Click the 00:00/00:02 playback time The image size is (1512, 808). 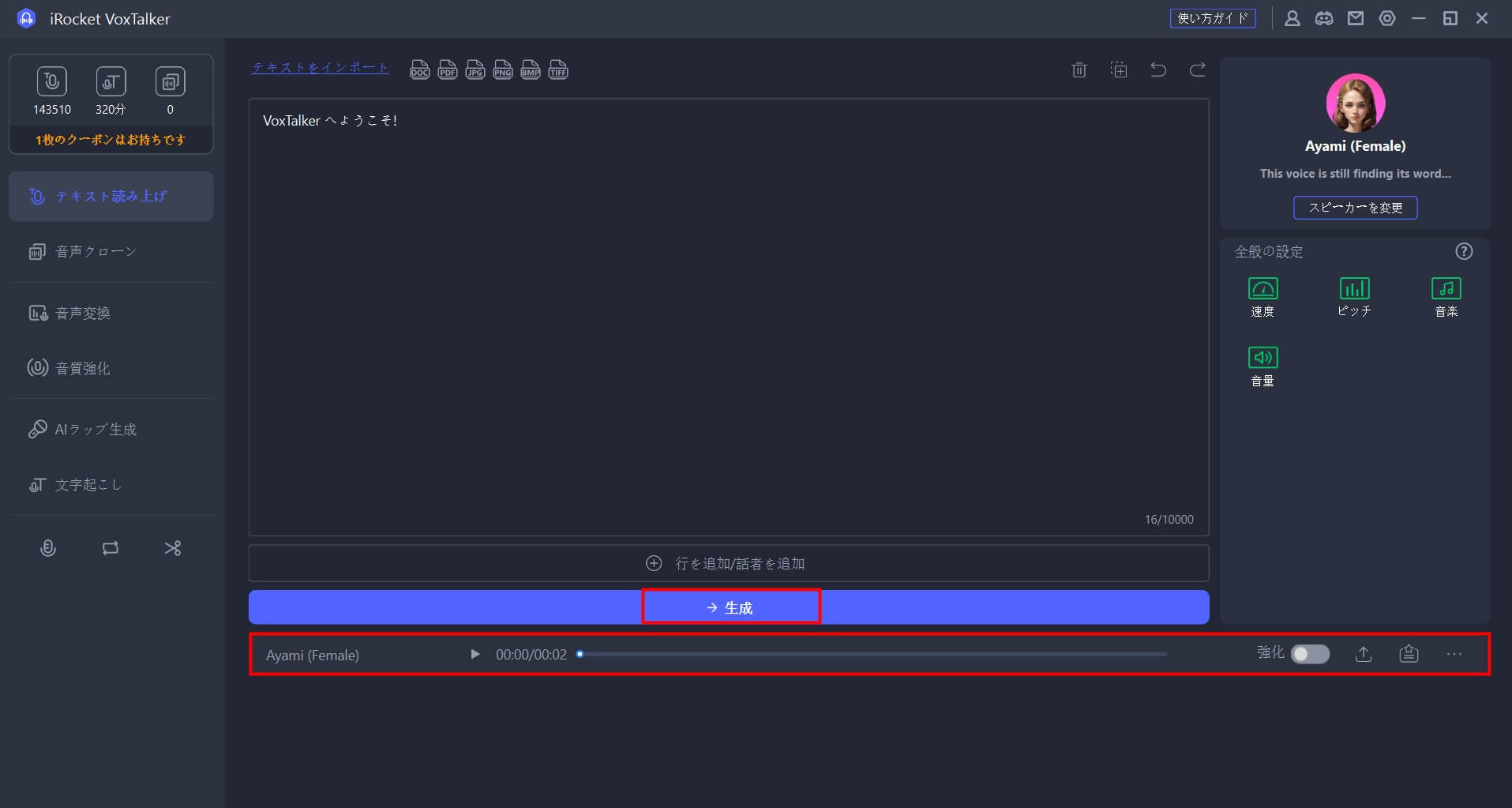pos(531,655)
